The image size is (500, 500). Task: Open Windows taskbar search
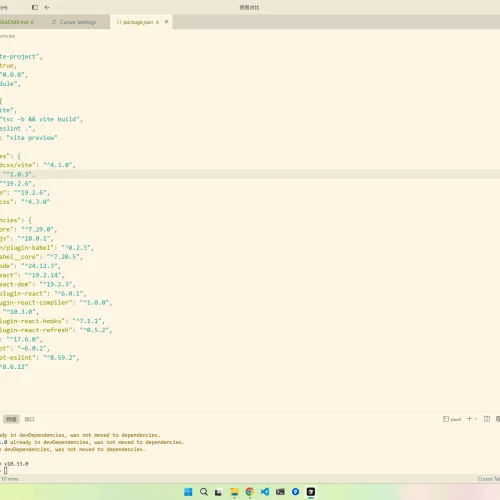coord(204,492)
